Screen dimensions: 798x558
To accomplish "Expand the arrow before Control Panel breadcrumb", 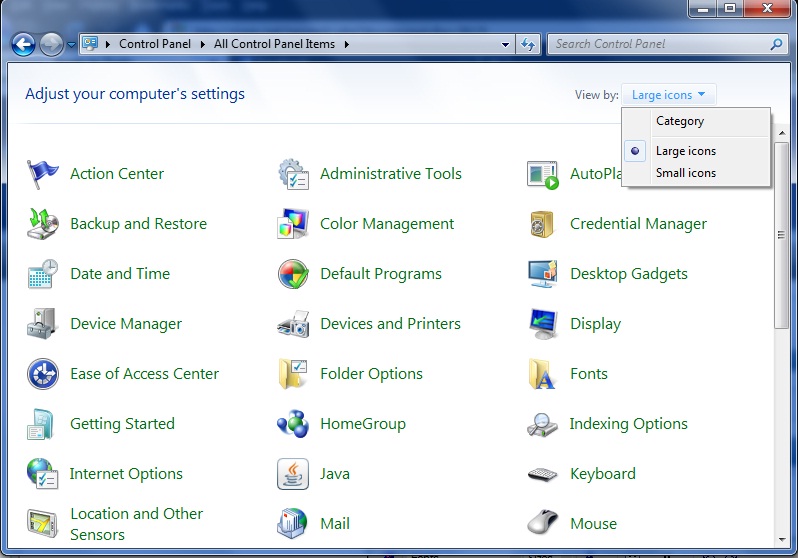I will point(107,44).
